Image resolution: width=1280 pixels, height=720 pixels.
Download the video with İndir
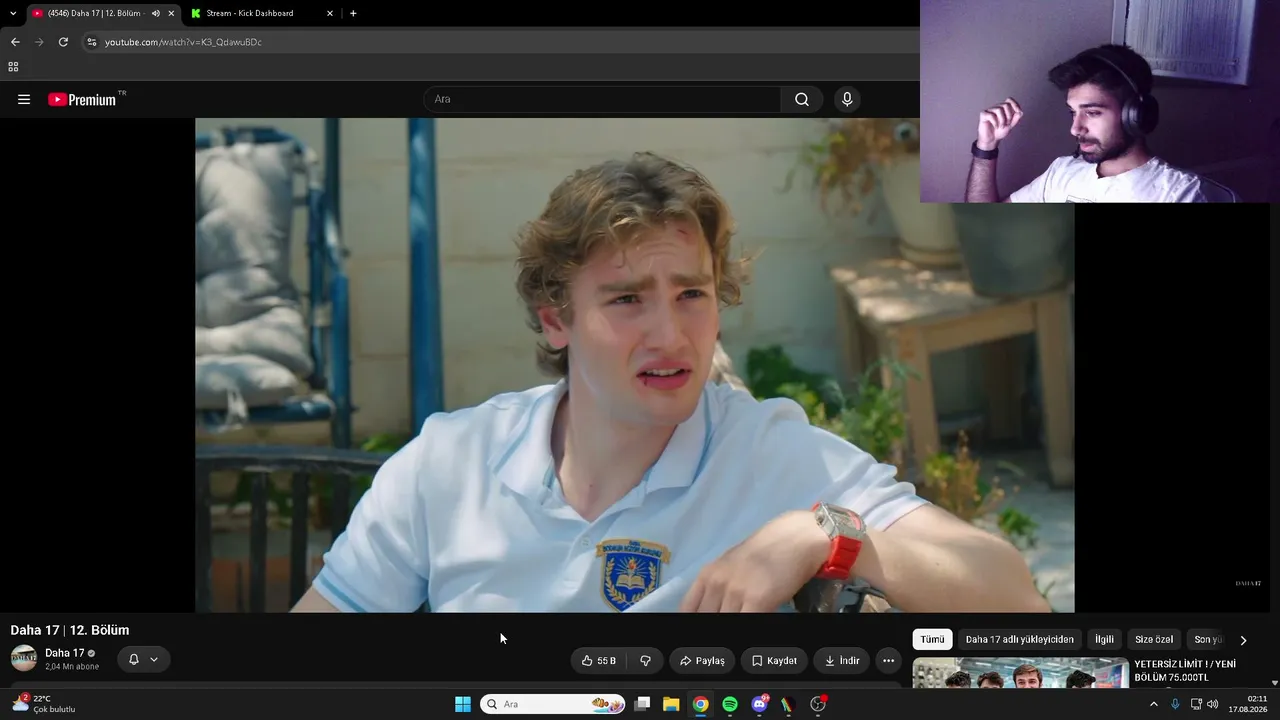pyautogui.click(x=841, y=661)
